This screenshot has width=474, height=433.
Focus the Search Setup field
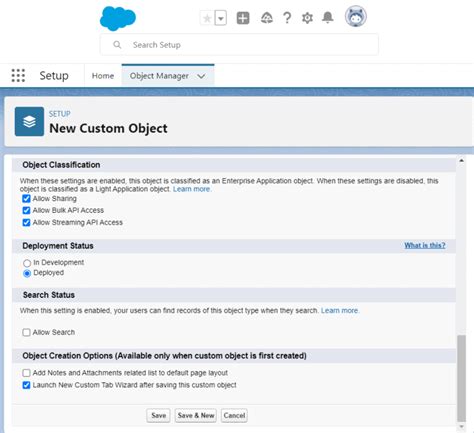pos(239,45)
